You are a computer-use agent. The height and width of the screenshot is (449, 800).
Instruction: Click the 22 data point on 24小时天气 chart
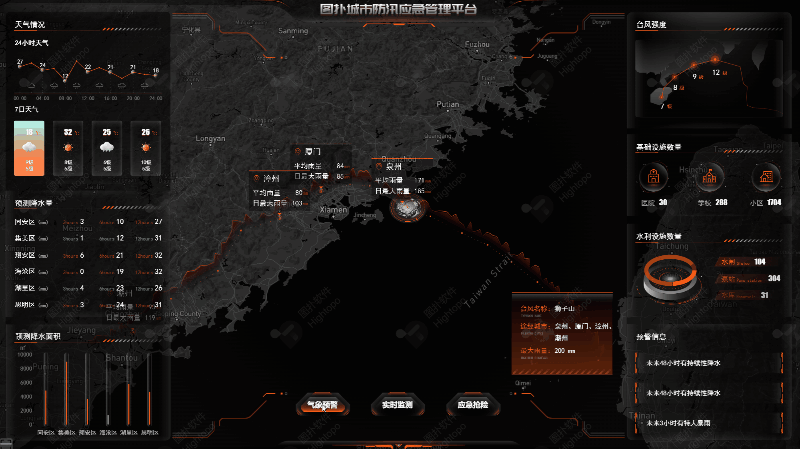[x=87, y=71]
